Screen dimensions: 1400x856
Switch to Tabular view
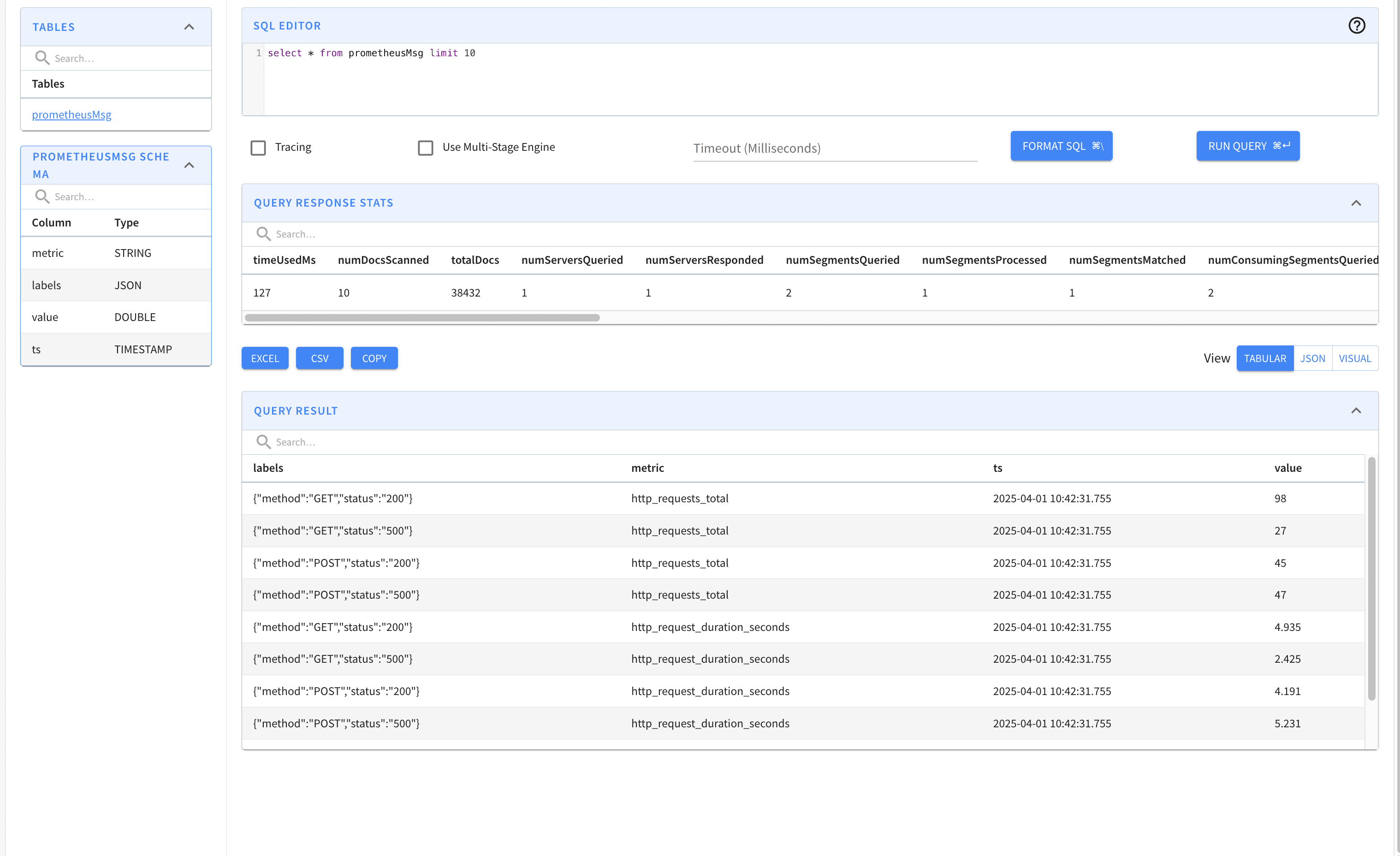pos(1265,358)
